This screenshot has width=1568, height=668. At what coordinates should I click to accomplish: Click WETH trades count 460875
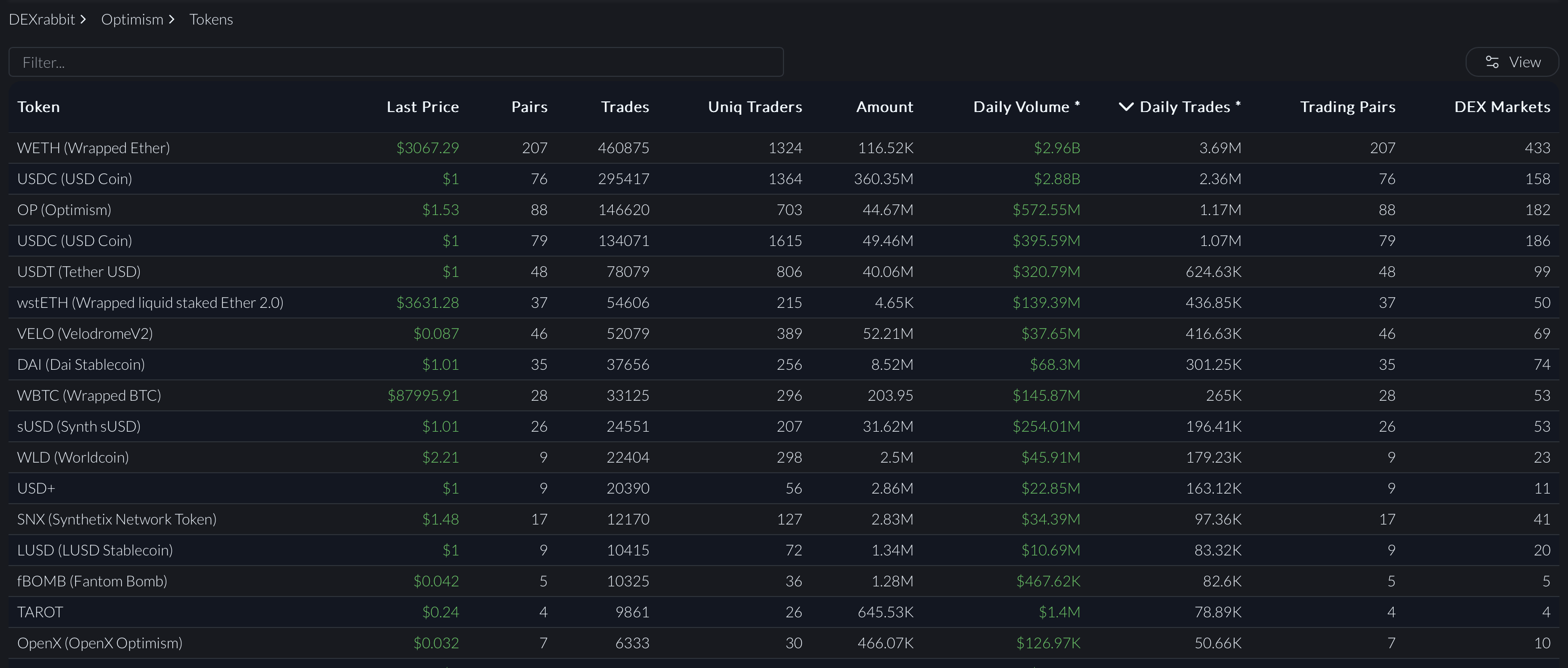click(x=623, y=148)
